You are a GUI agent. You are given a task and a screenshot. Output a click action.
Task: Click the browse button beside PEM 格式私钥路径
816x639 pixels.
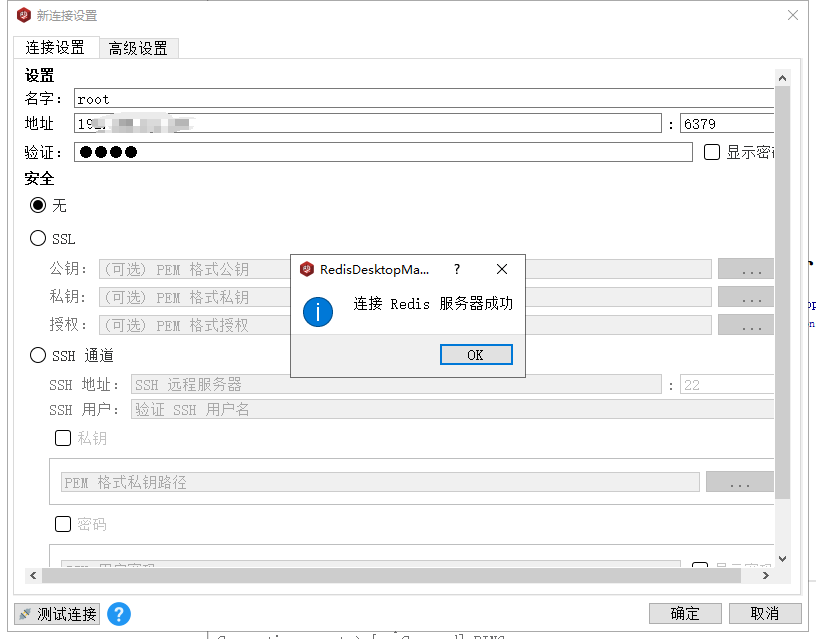coord(740,482)
